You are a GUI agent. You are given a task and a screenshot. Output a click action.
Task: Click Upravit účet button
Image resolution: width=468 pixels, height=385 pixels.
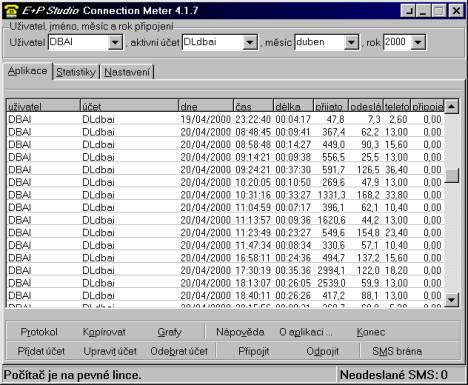pyautogui.click(x=110, y=351)
